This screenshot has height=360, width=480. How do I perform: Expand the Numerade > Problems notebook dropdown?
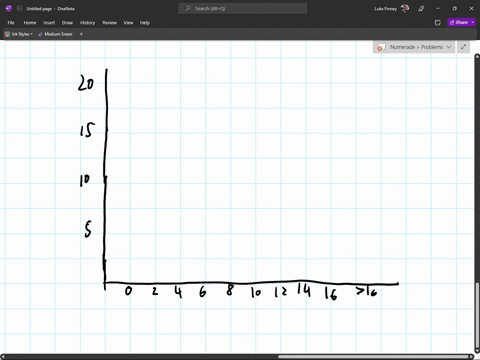tap(449, 47)
